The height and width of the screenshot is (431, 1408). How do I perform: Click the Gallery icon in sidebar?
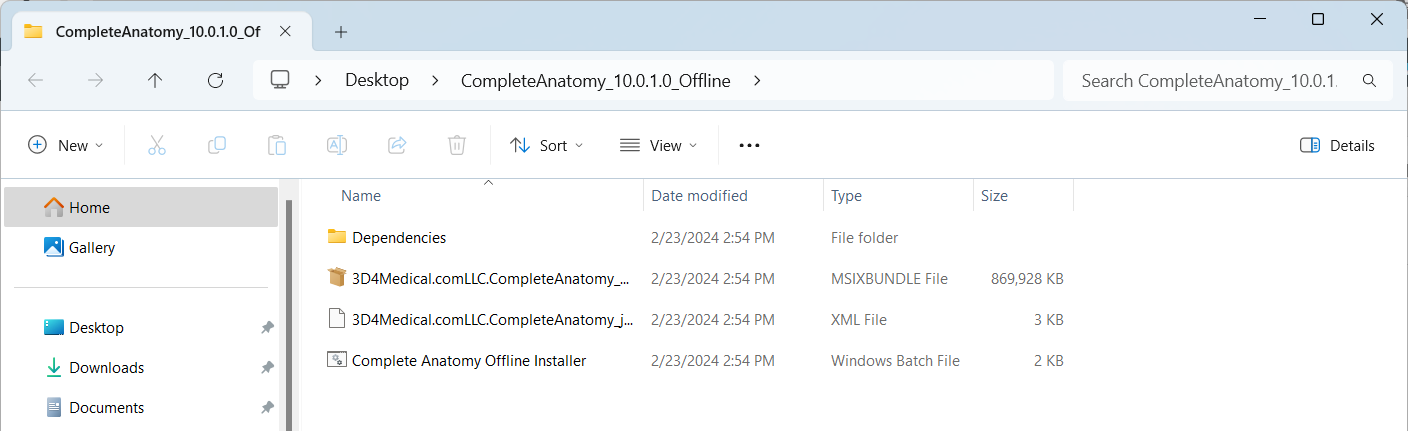pos(54,247)
